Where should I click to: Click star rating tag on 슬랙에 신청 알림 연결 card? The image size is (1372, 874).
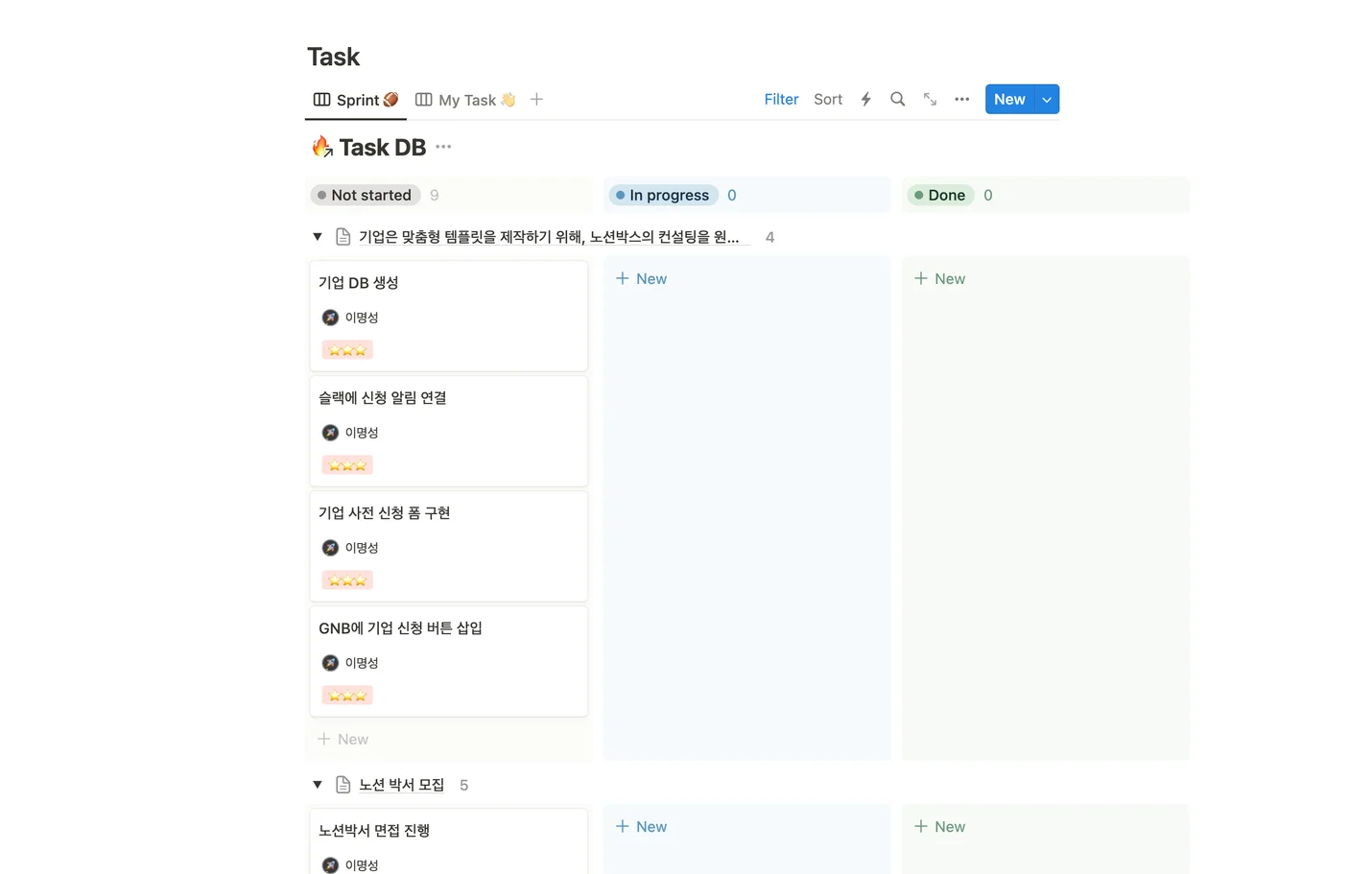347,465
